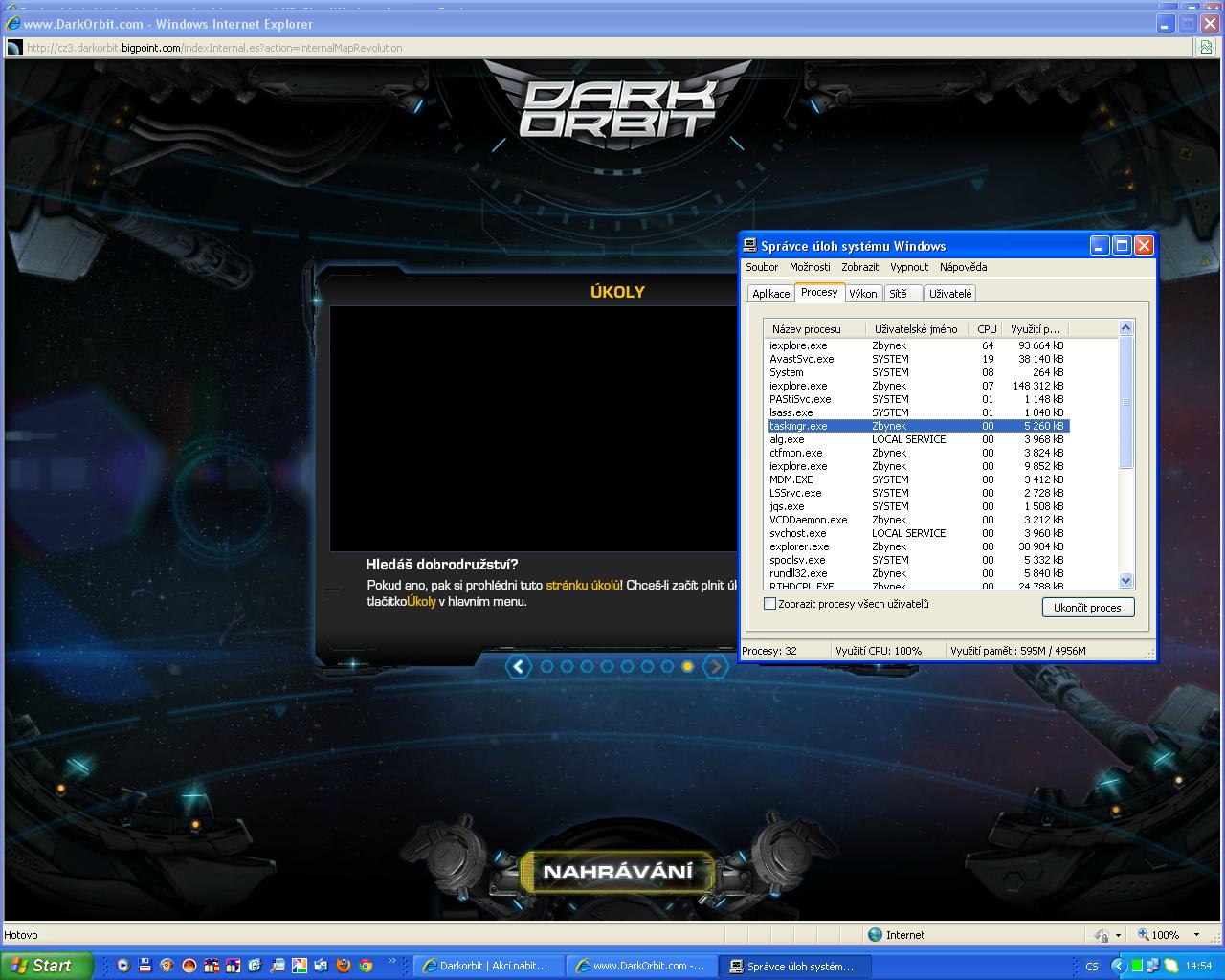Click the process list scroll down arrow
This screenshot has width=1225, height=980.
(x=1125, y=580)
